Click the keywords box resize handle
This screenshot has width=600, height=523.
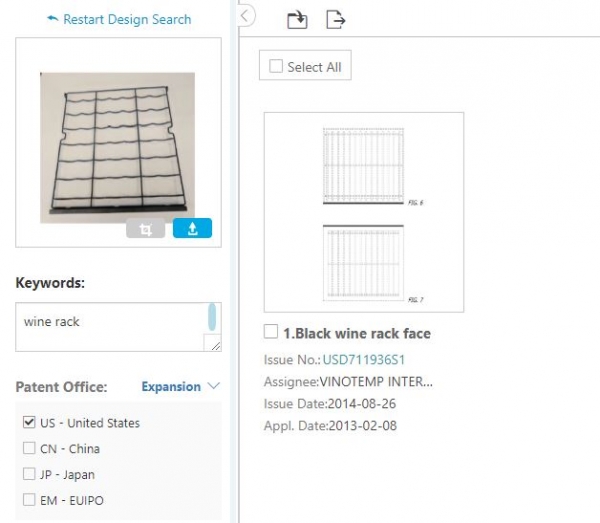point(213,344)
